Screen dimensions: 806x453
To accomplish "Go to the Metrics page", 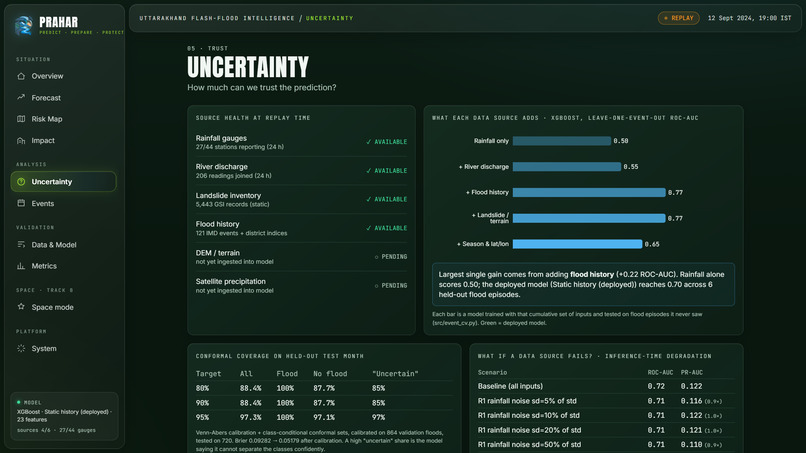I will (x=64, y=266).
